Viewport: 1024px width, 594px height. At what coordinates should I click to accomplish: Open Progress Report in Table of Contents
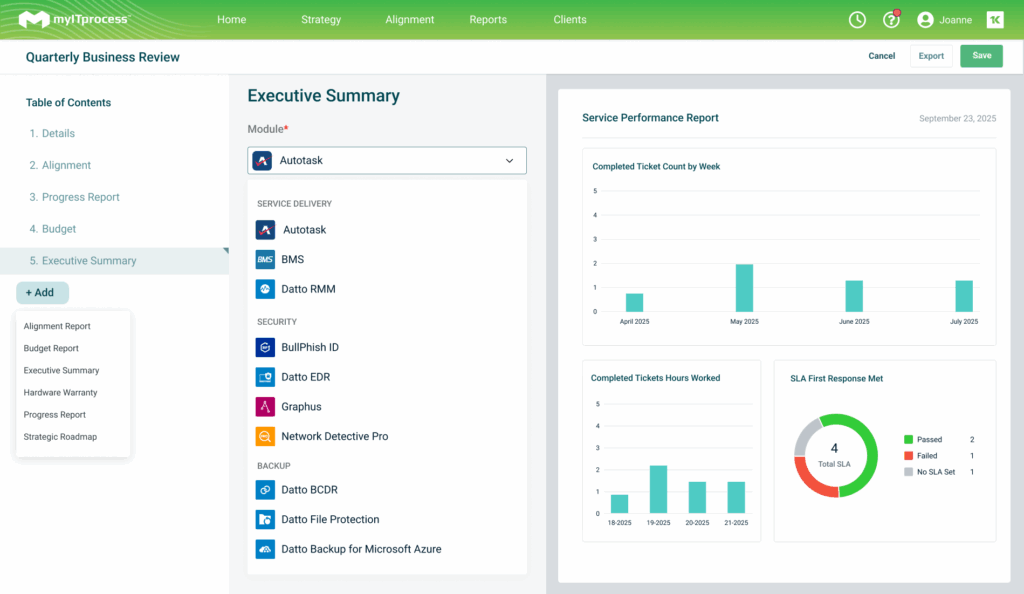[x=74, y=197]
